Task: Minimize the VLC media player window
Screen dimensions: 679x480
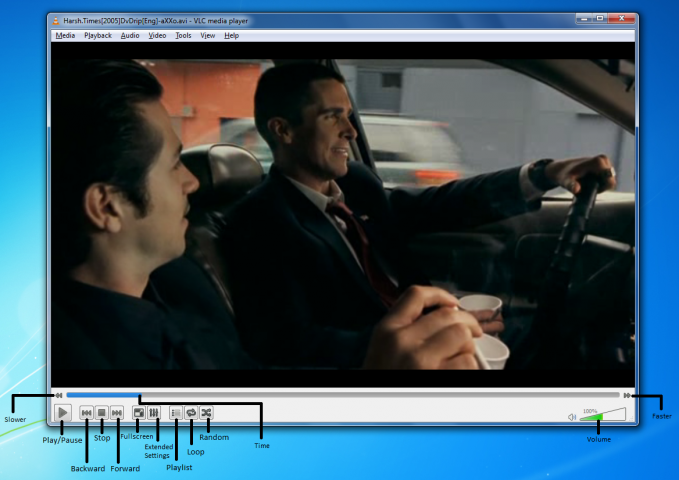Action: 584,19
